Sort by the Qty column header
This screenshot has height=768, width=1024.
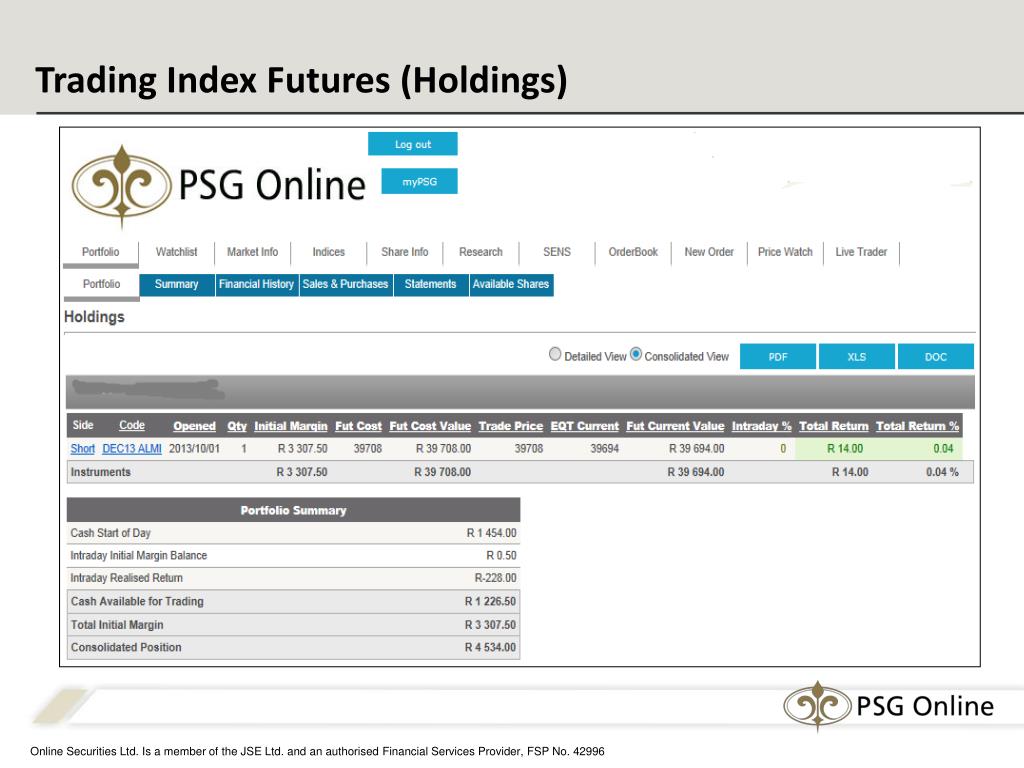click(236, 426)
